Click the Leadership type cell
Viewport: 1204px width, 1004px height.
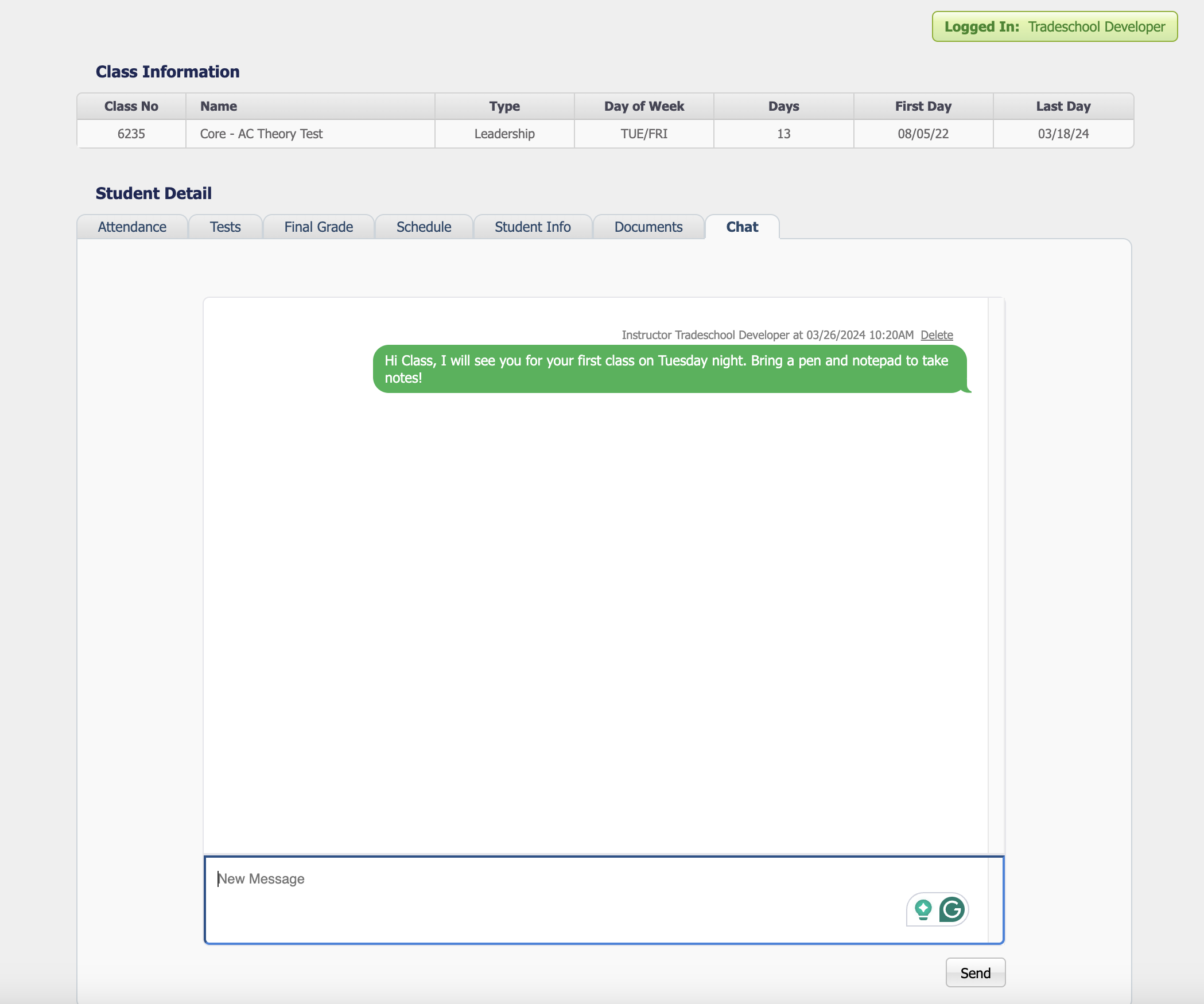pyautogui.click(x=504, y=134)
